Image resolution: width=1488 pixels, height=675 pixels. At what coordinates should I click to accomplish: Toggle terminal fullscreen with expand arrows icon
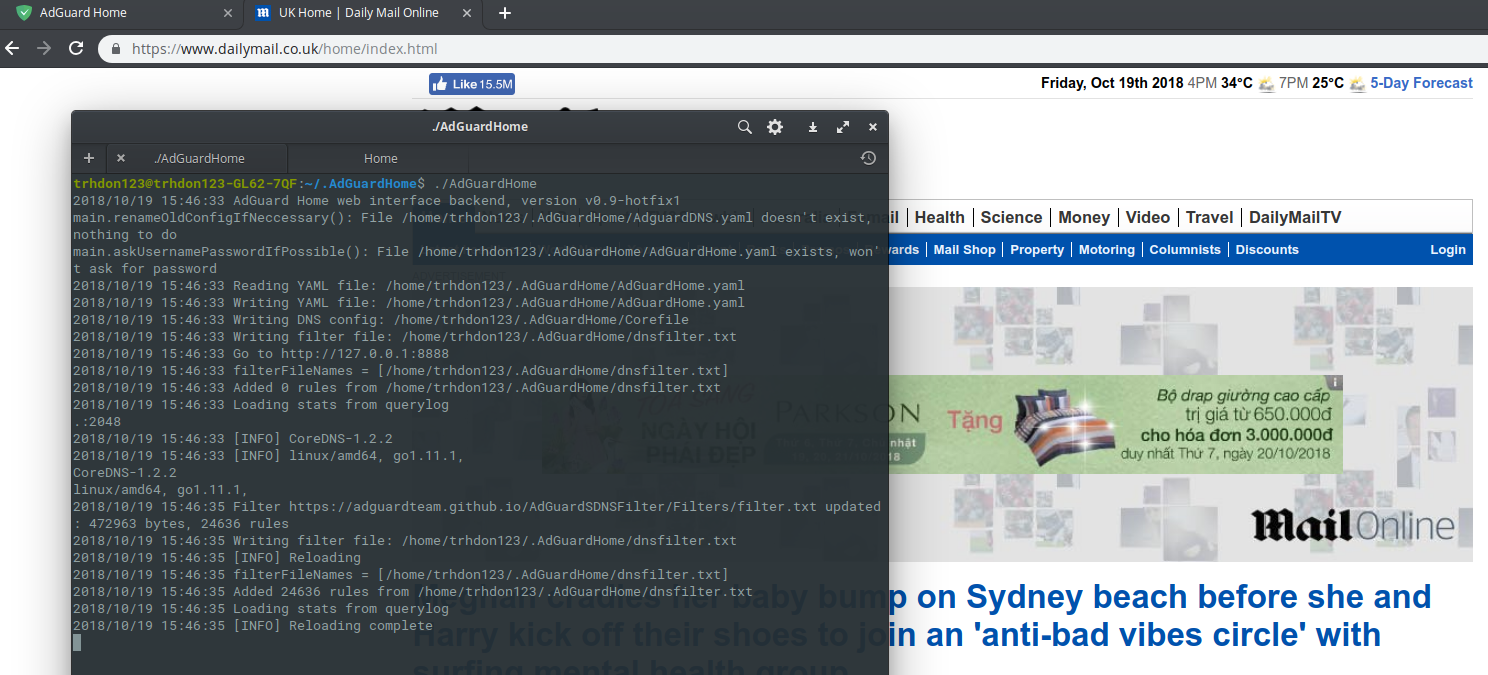843,127
